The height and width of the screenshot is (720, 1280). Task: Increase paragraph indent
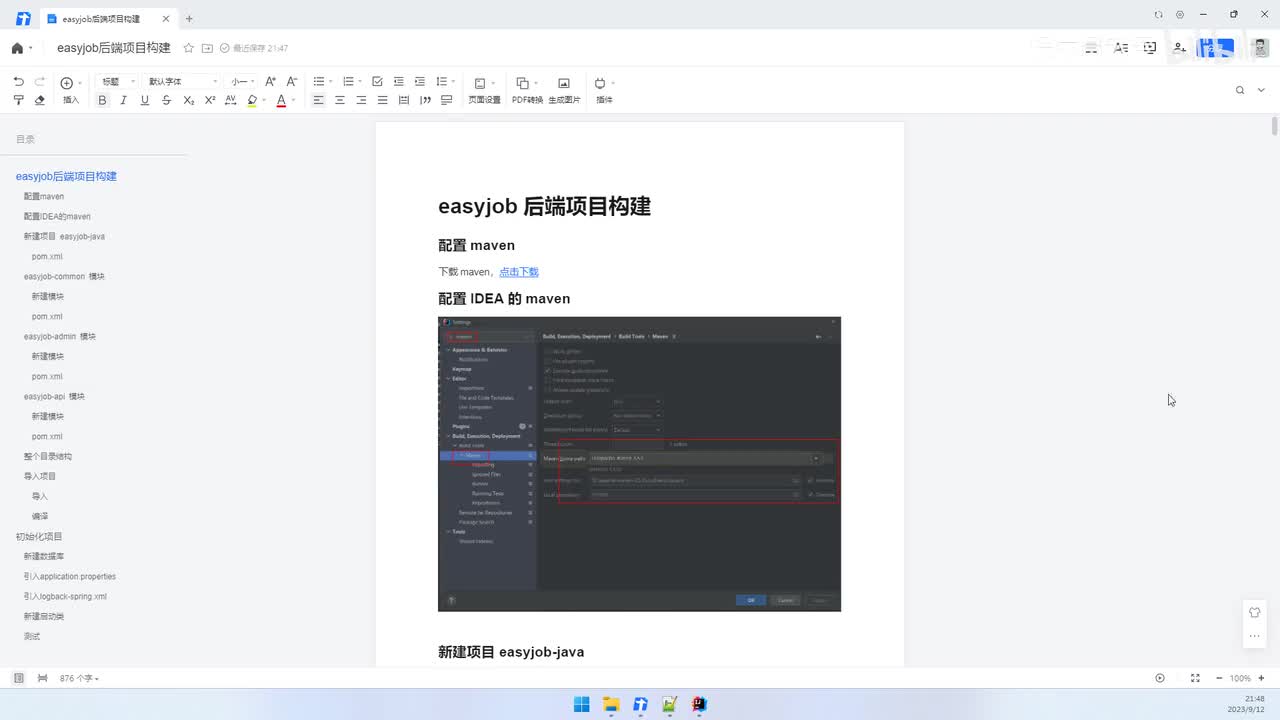click(x=420, y=82)
